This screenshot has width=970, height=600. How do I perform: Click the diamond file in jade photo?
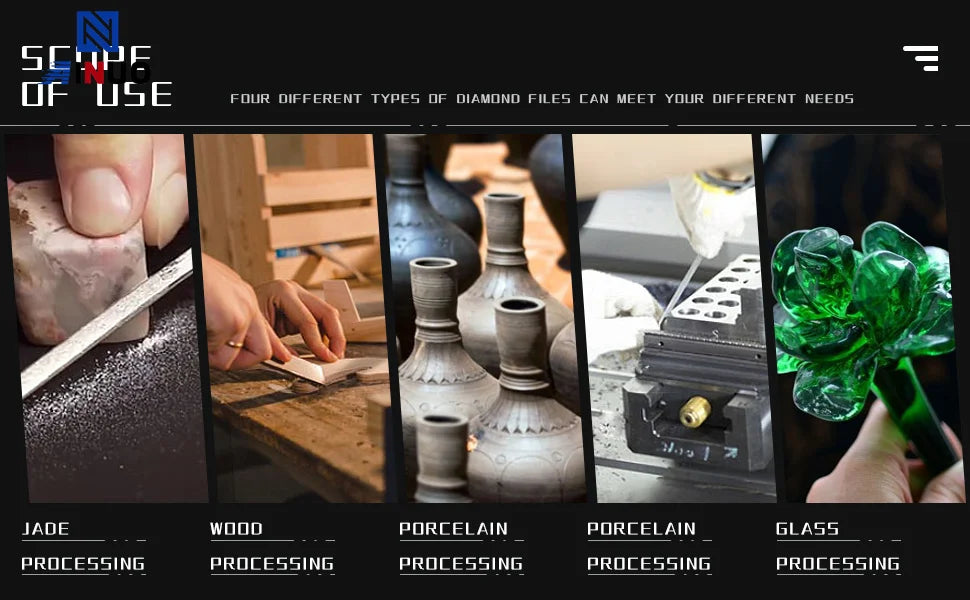[106, 323]
